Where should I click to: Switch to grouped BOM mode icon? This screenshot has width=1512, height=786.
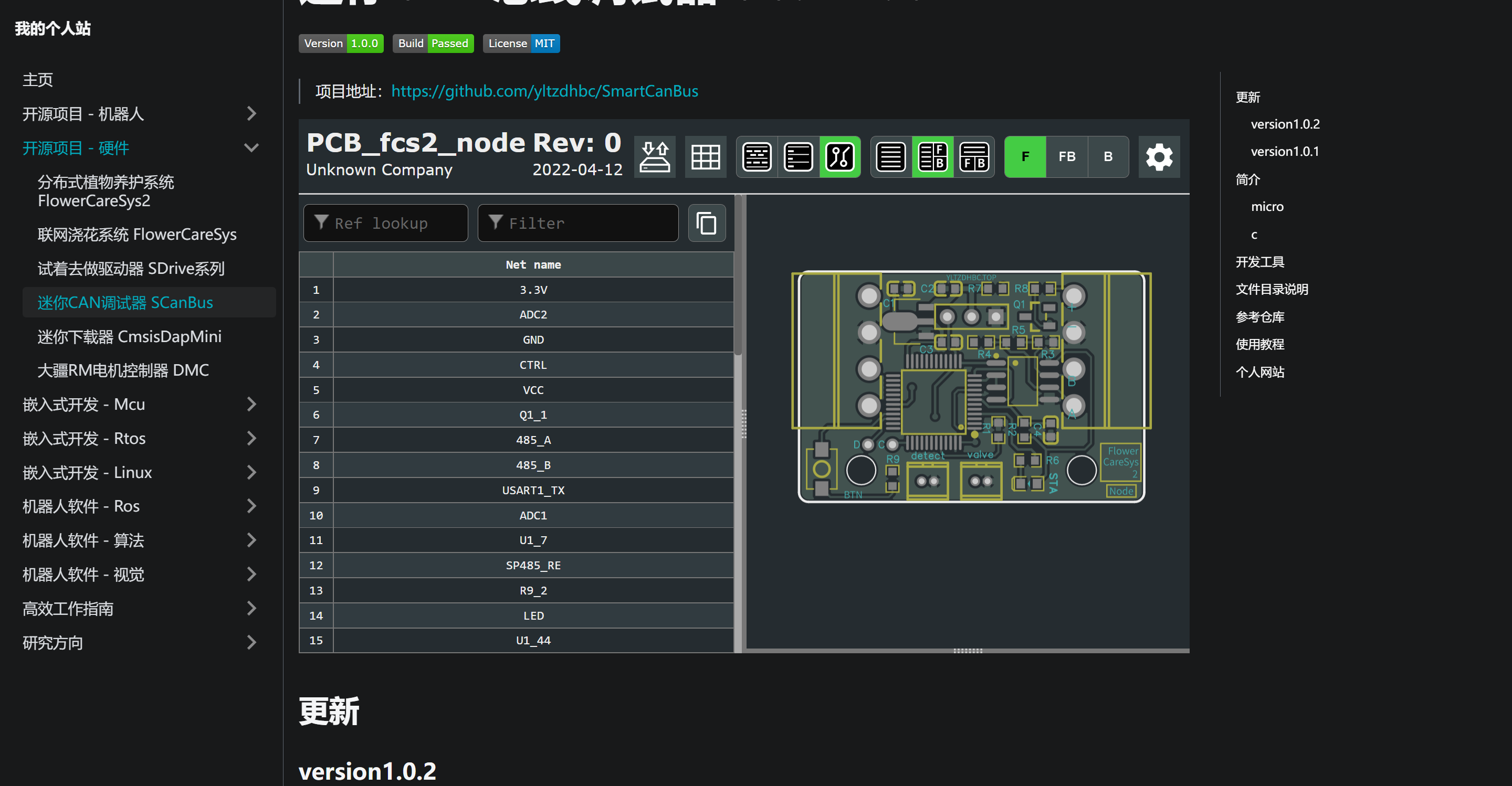pyautogui.click(x=757, y=156)
